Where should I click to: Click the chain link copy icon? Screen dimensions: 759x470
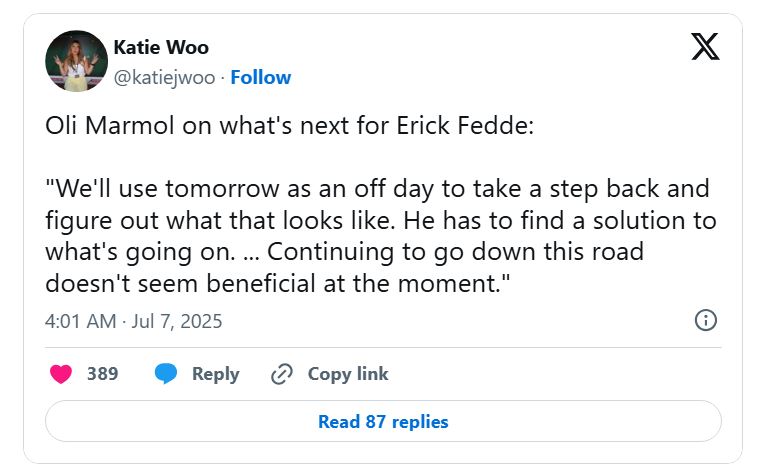pyautogui.click(x=282, y=374)
